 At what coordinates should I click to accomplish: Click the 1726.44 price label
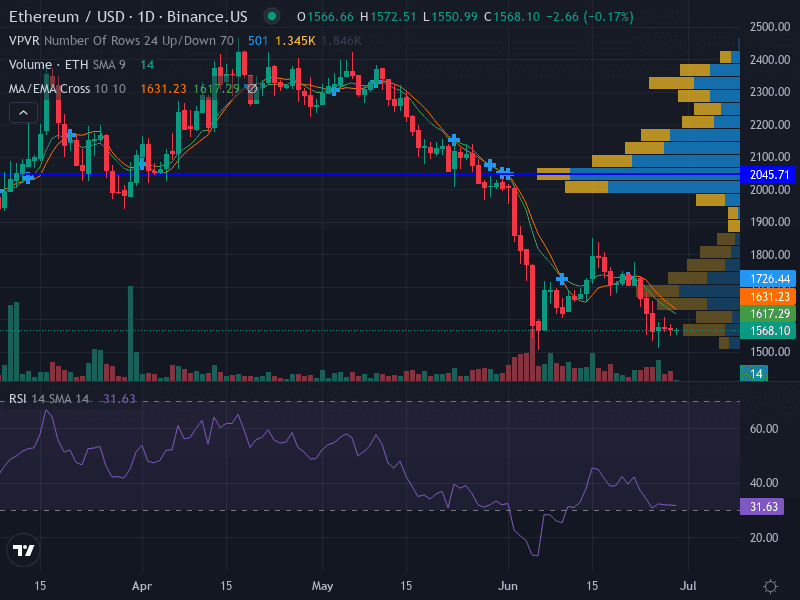(x=769, y=279)
